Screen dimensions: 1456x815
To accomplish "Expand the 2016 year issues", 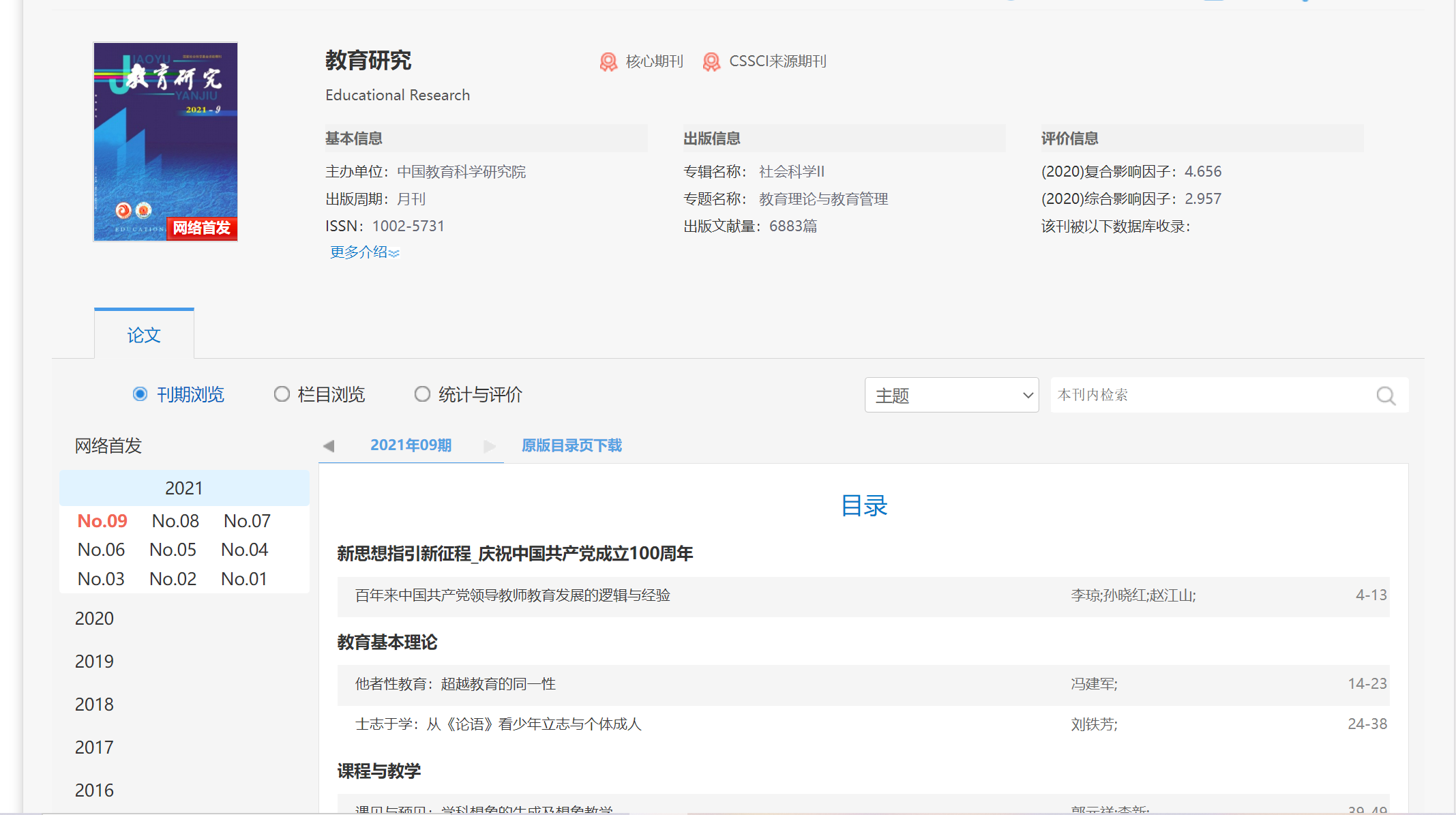I will (x=94, y=790).
